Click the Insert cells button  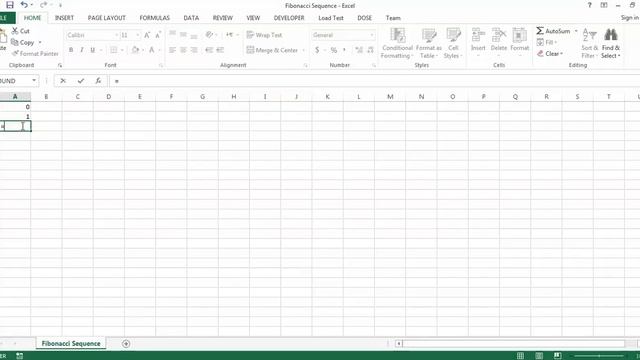click(478, 42)
